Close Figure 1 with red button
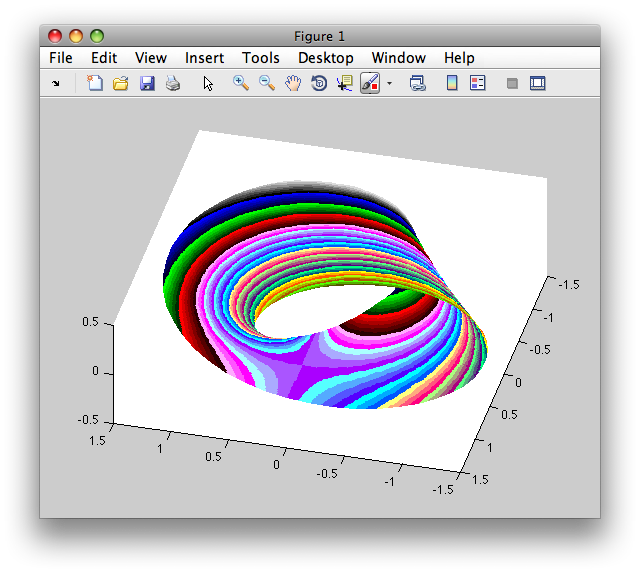The image size is (640, 573). tap(55, 36)
